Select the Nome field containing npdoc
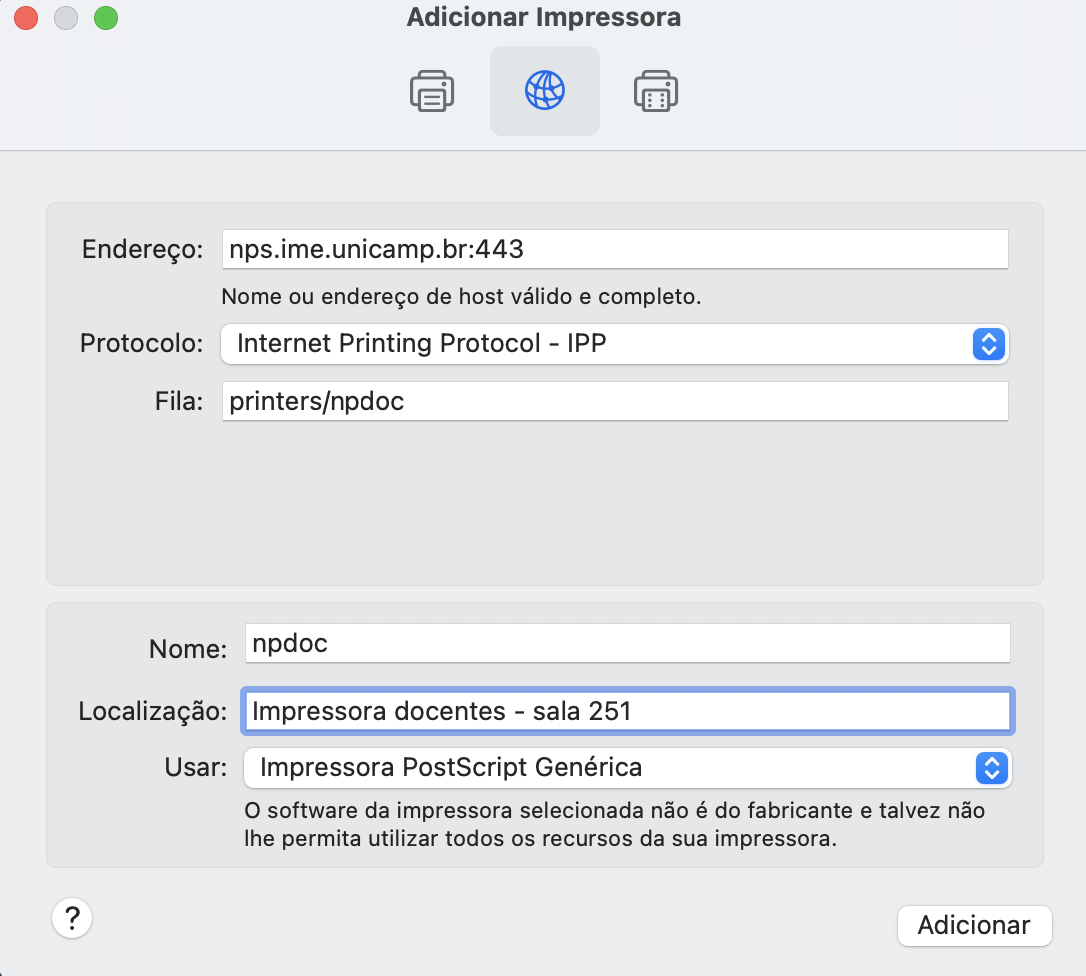Image resolution: width=1086 pixels, height=976 pixels. (x=627, y=644)
